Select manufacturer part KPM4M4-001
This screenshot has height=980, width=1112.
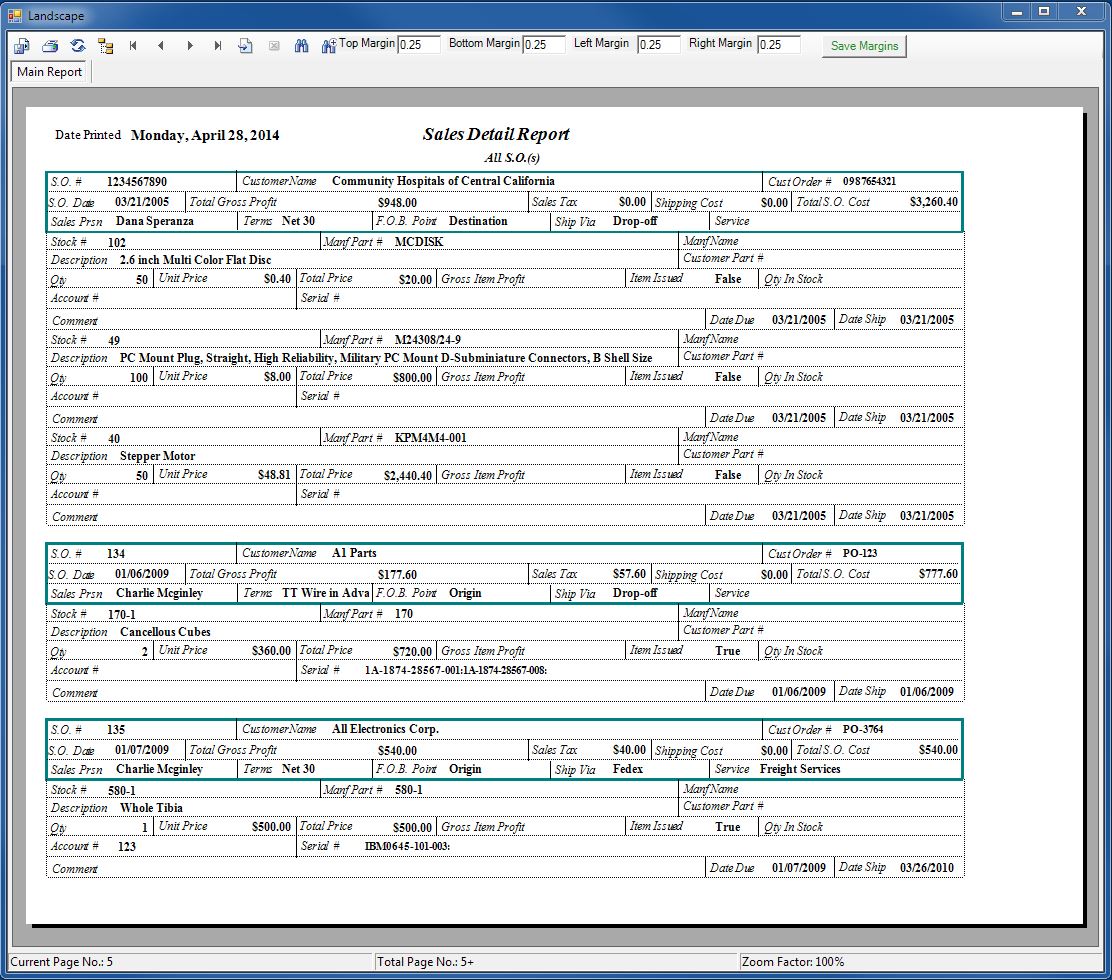coord(430,438)
